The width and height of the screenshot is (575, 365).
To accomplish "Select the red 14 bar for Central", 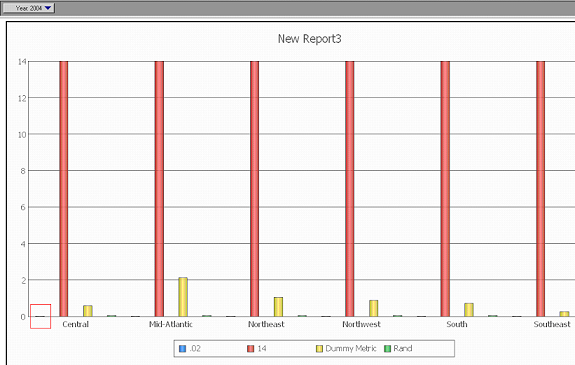I will click(x=64, y=189).
